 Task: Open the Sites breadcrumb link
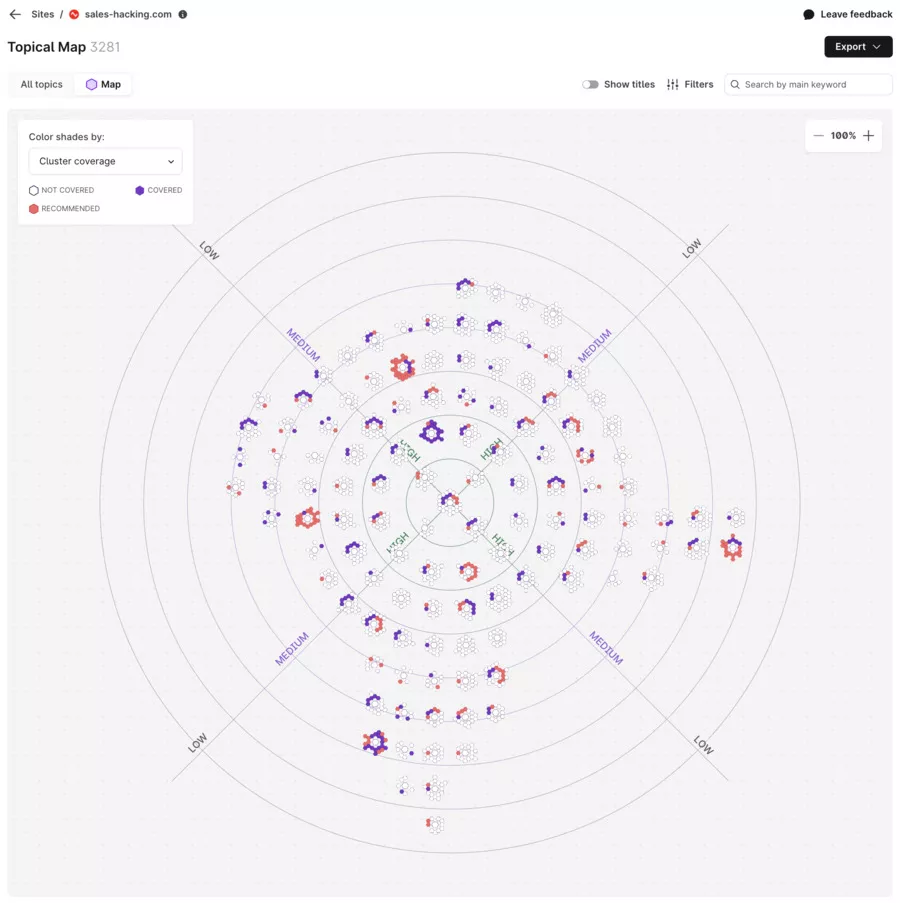click(42, 14)
